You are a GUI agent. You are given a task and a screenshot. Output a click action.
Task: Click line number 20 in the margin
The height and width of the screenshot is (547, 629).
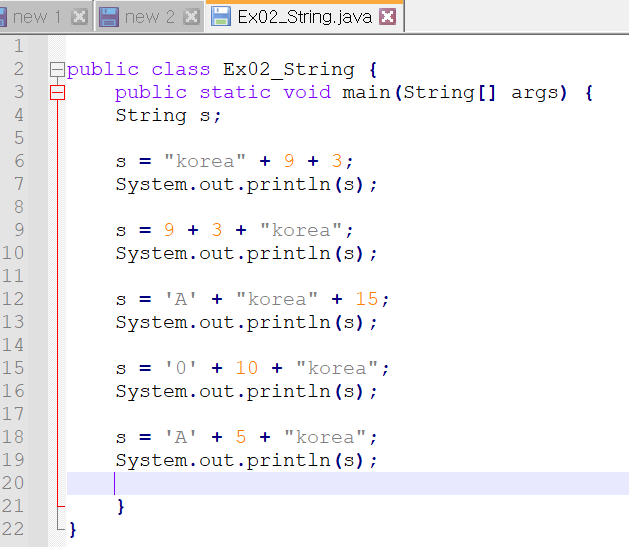(x=13, y=483)
